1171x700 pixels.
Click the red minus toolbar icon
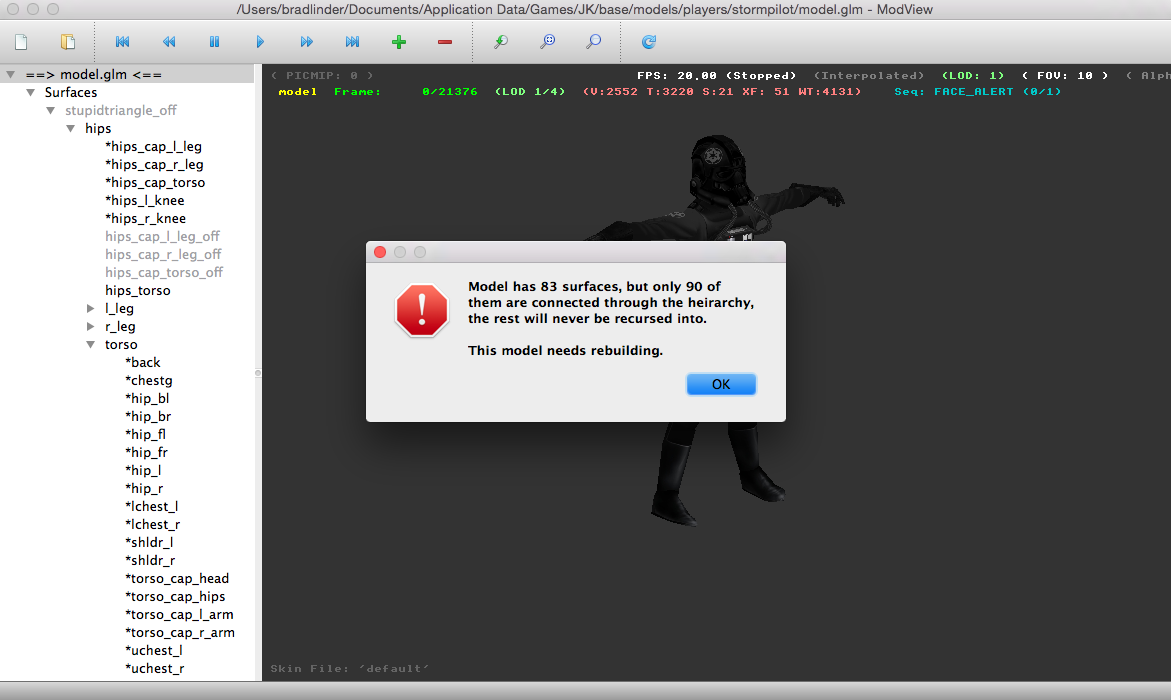(445, 42)
